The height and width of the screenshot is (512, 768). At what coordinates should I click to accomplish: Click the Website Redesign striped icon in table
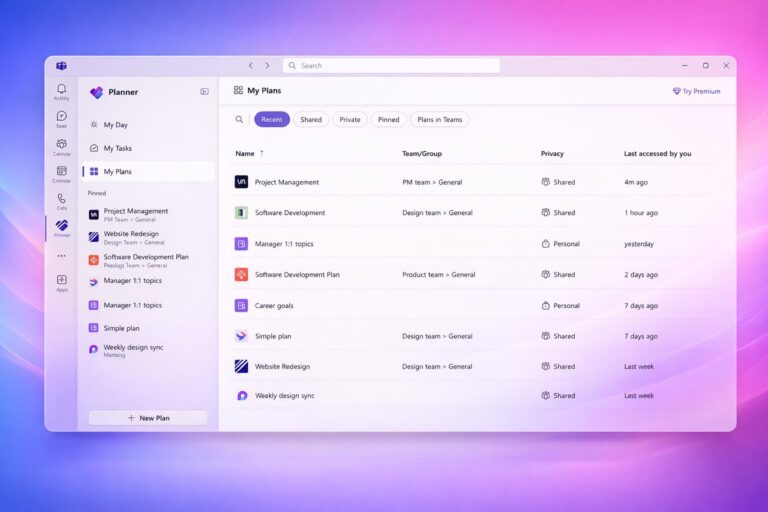tap(241, 366)
